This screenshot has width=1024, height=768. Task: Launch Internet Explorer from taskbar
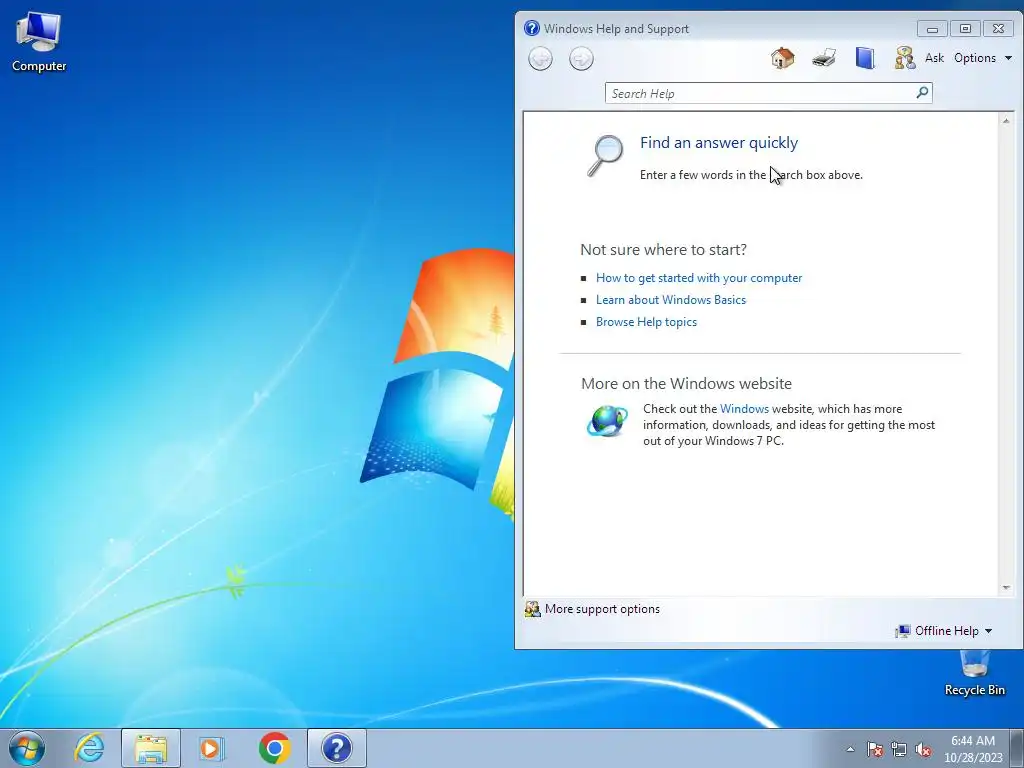coord(89,748)
